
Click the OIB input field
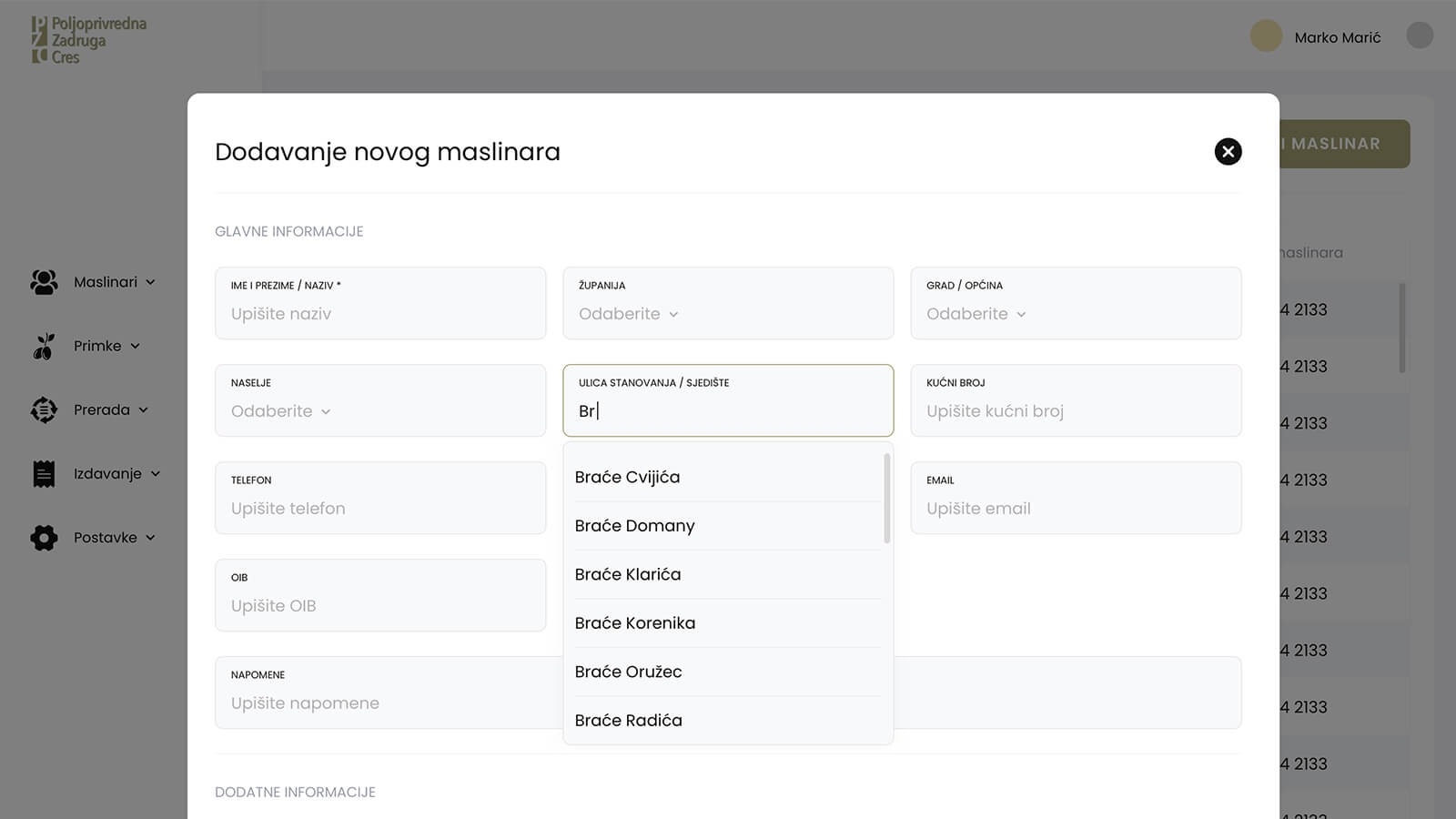380,595
